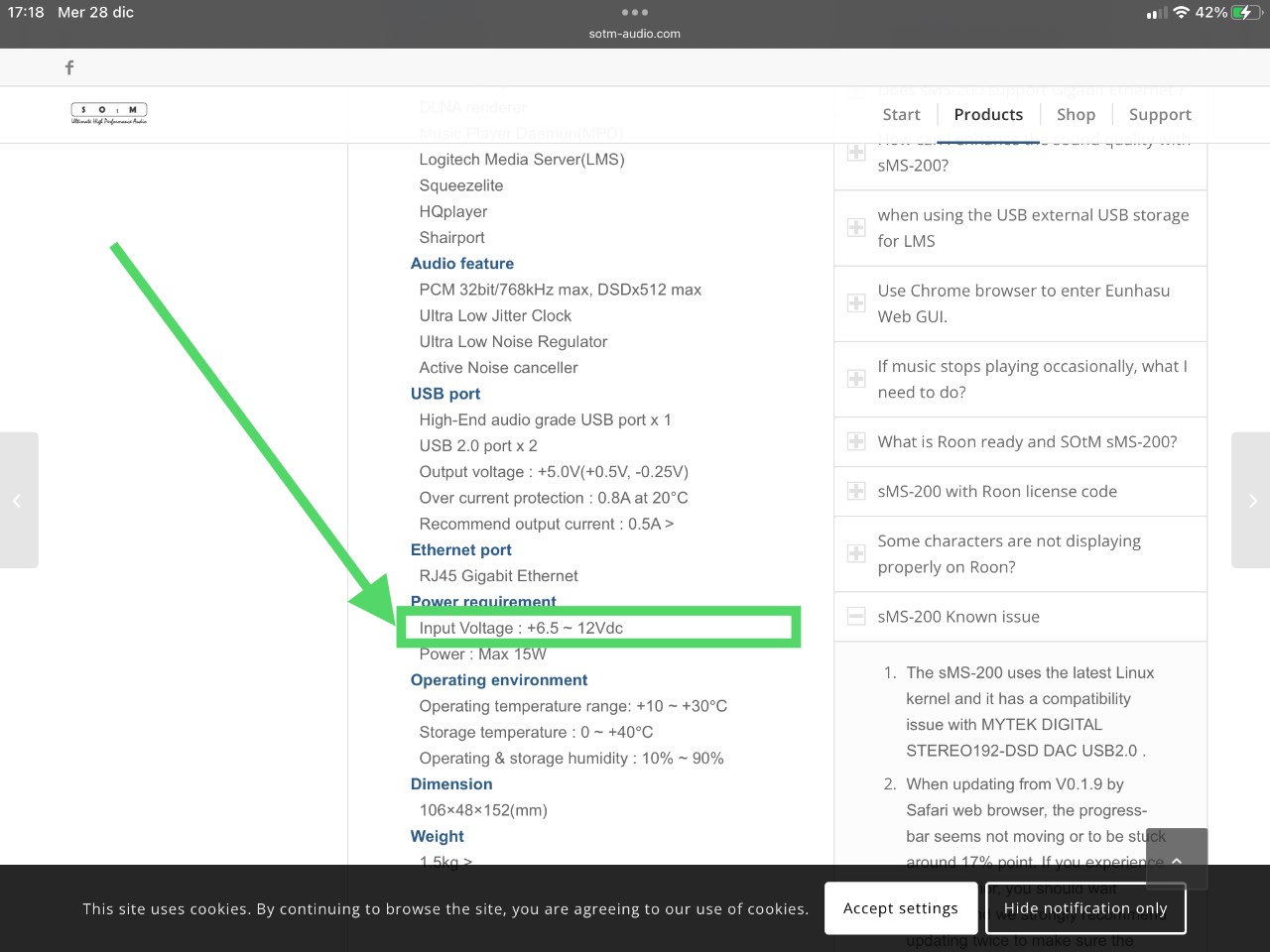The height and width of the screenshot is (952, 1270).
Task: Expand 'If music stops playing occasionally' question
Action: [x=1021, y=379]
